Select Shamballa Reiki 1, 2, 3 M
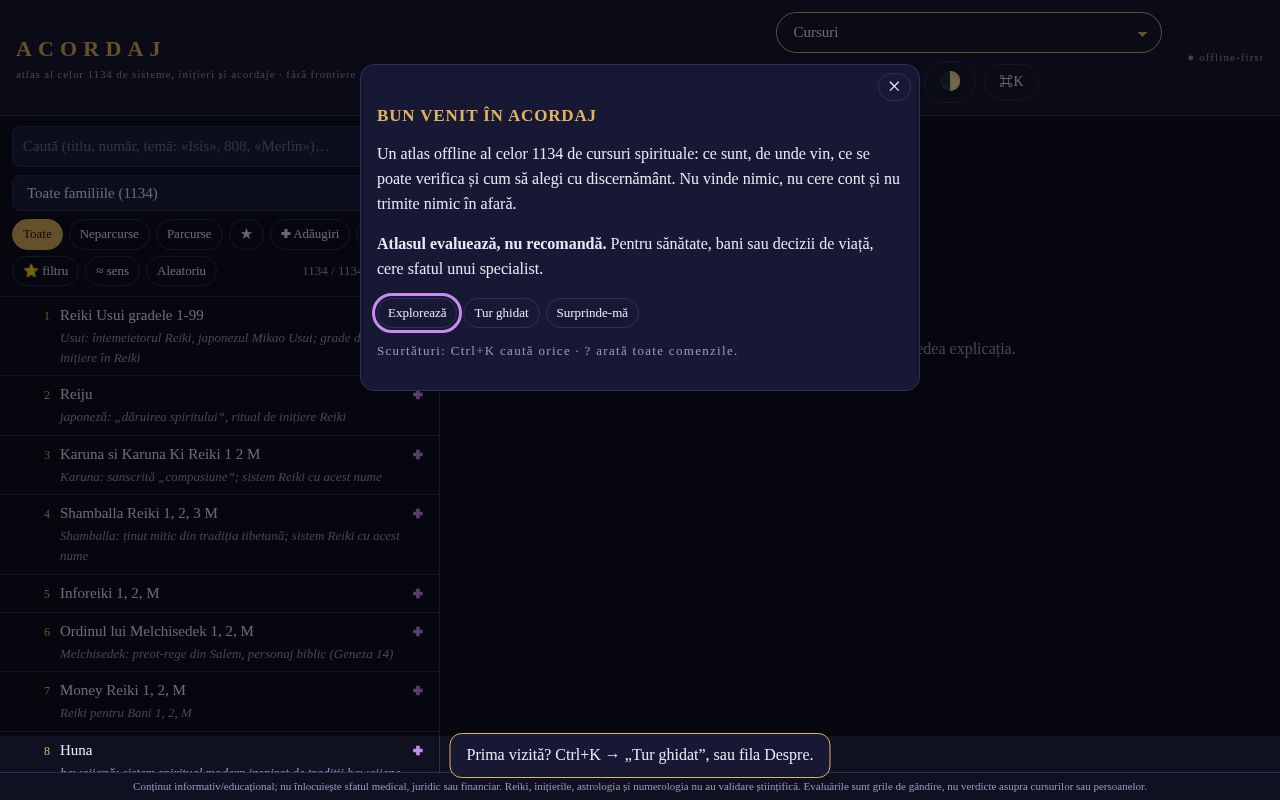 click(x=219, y=534)
